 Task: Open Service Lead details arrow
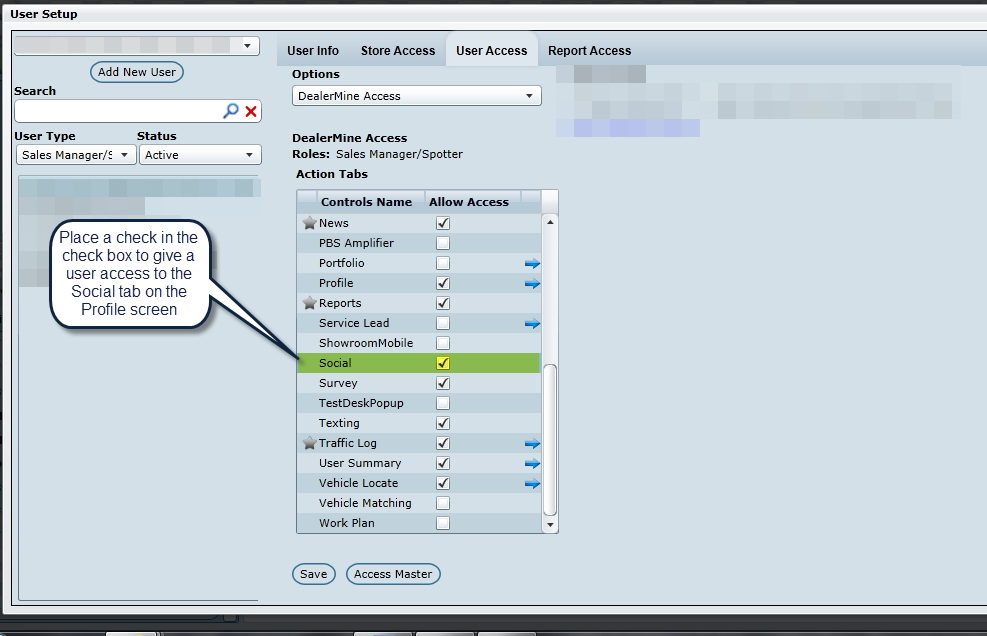pyautogui.click(x=532, y=323)
